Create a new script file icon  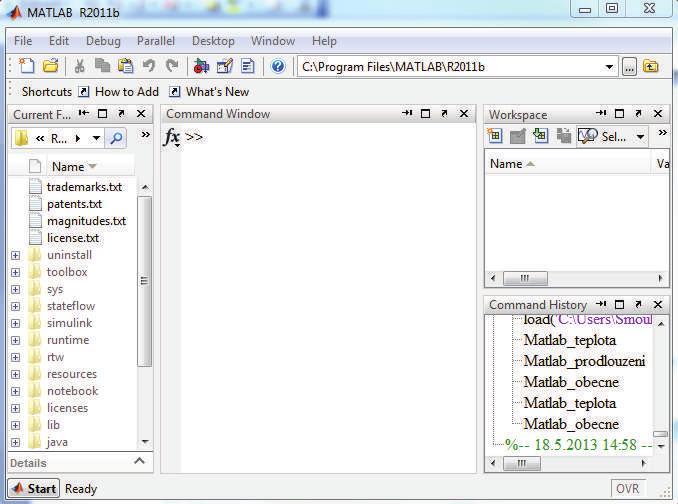[27, 66]
